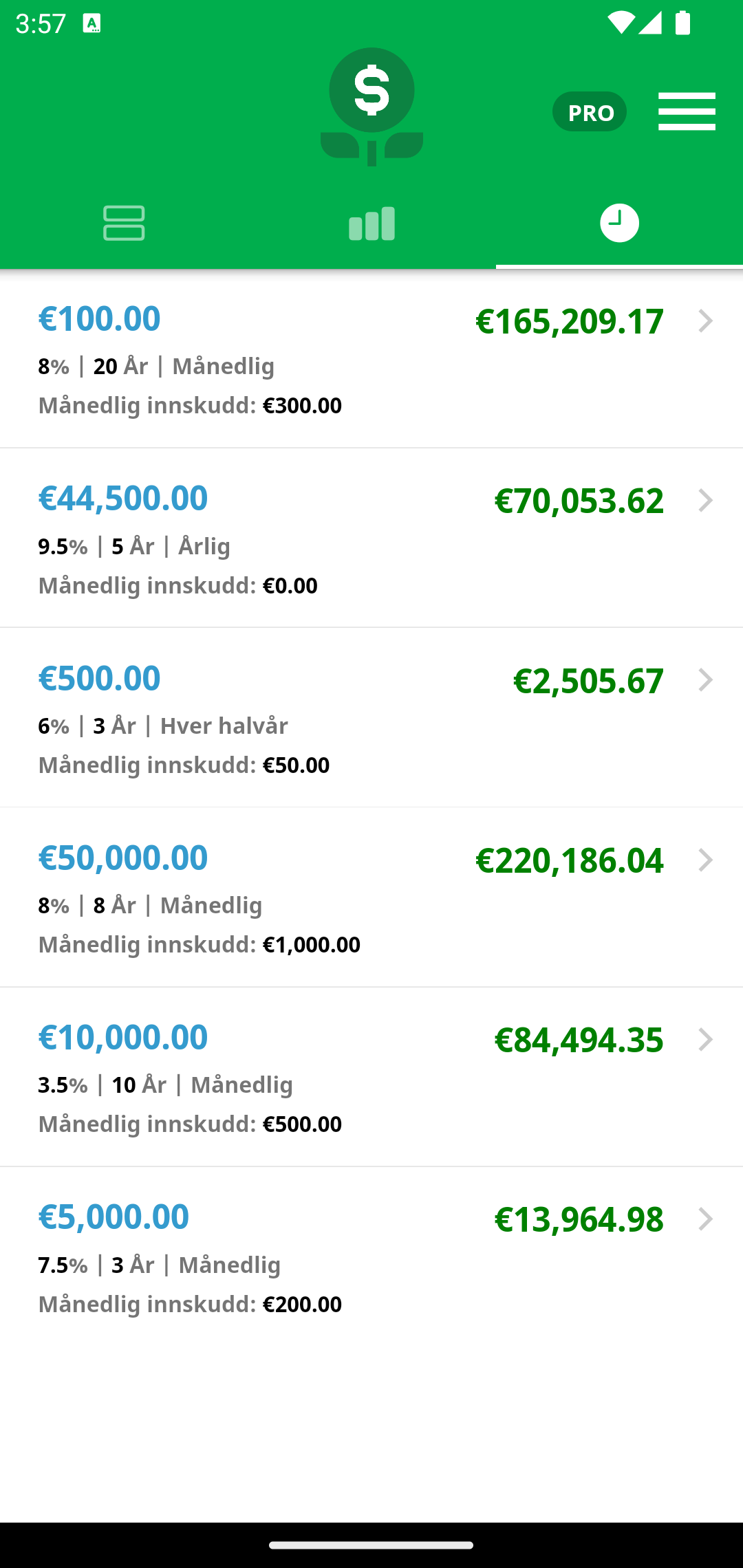Tap the PRO upgrade badge
Image resolution: width=743 pixels, height=1568 pixels.
point(590,111)
